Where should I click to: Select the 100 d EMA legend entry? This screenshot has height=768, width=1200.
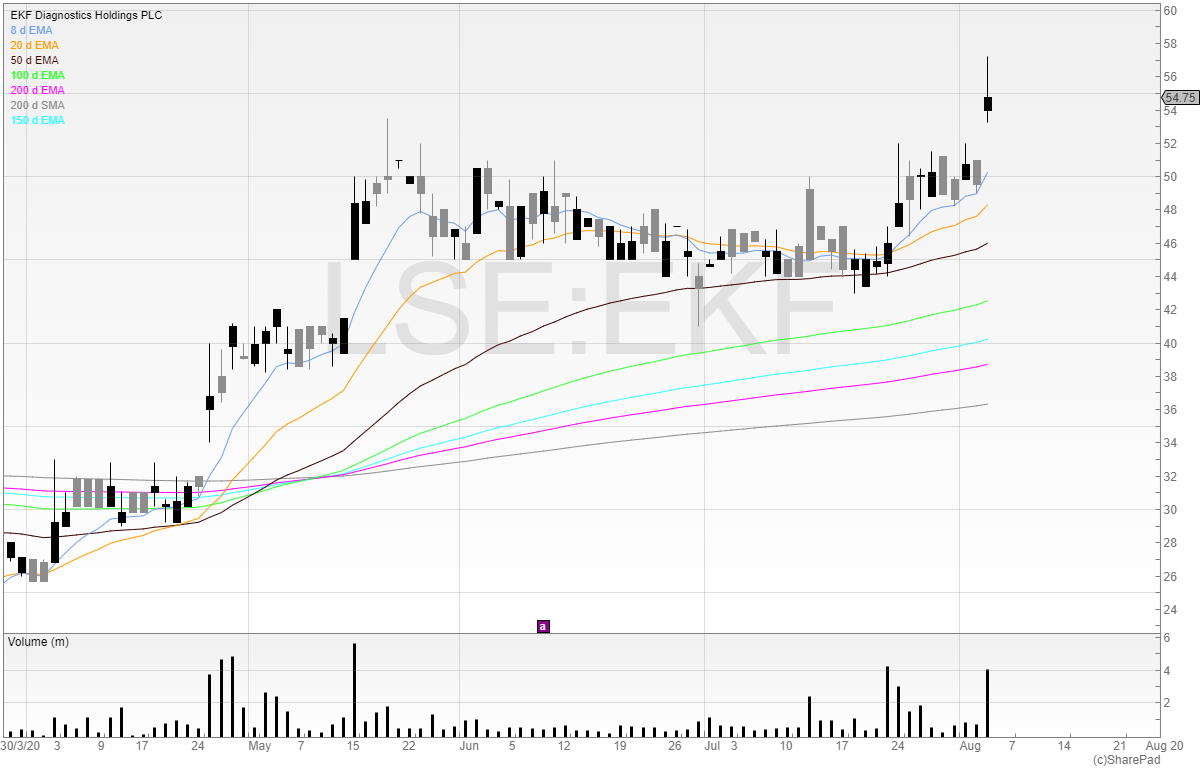pyautogui.click(x=38, y=75)
